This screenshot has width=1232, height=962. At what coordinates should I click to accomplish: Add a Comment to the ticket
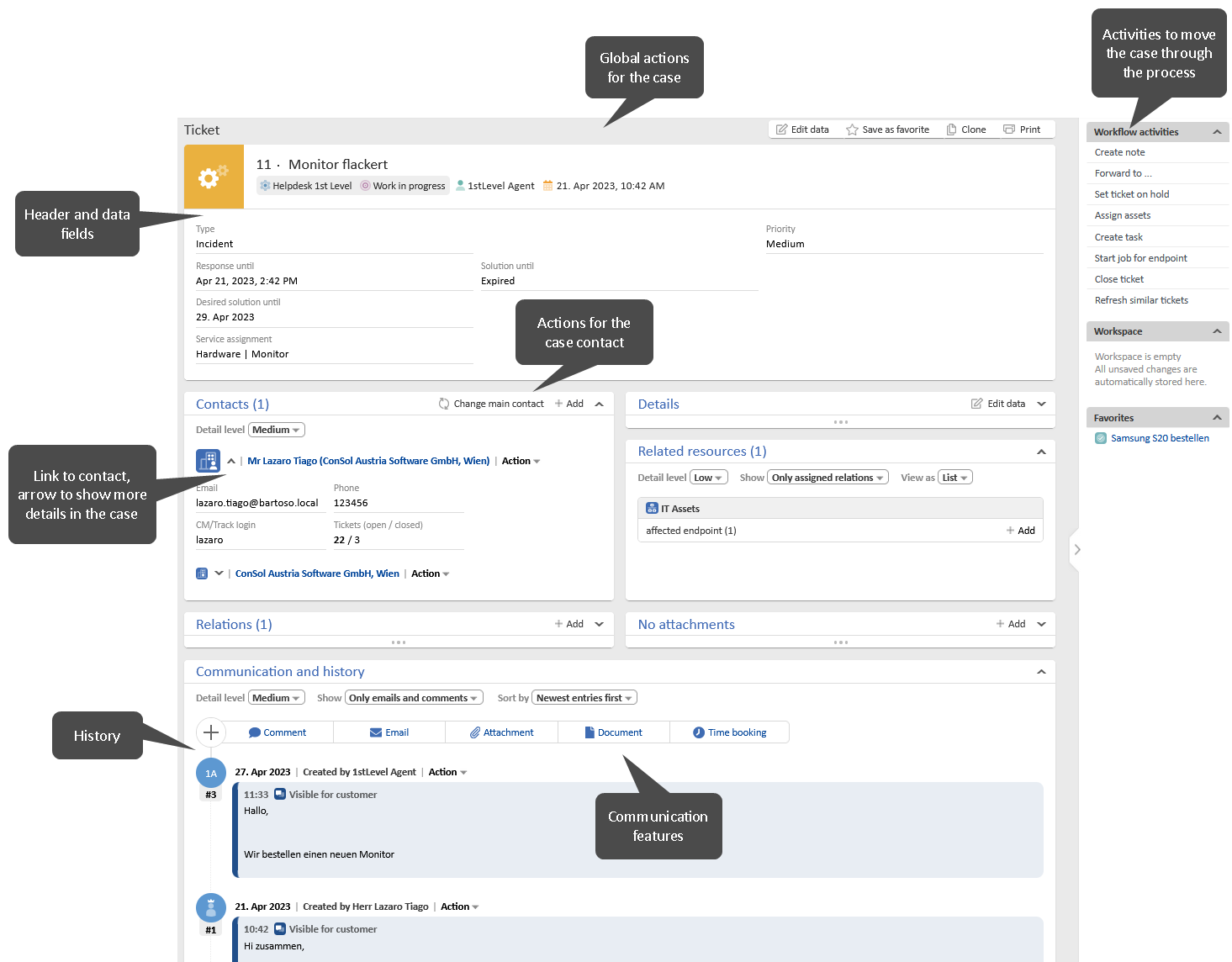click(278, 732)
